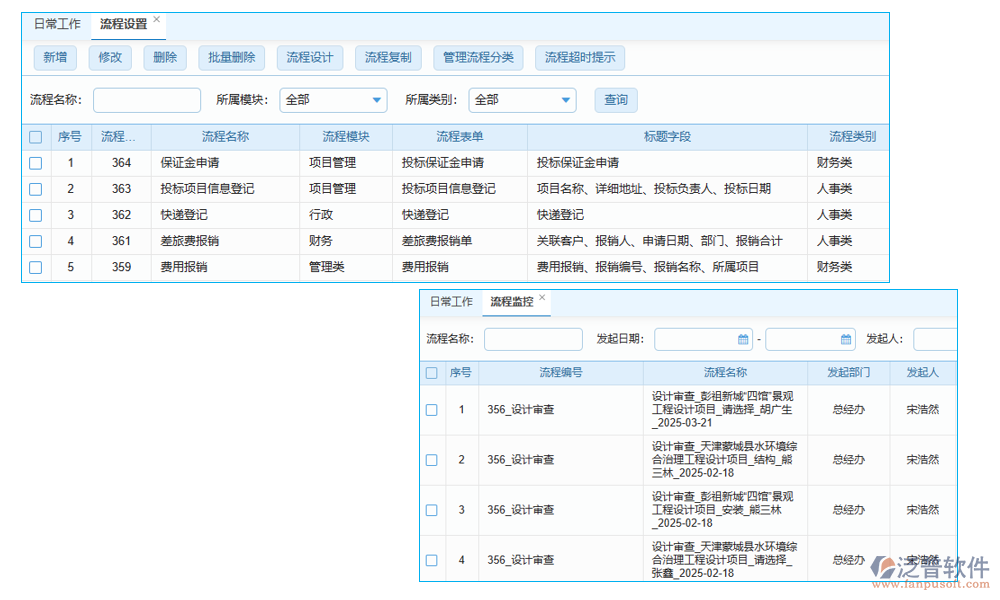Click the 查询 search button
Viewport: 1000px width, 600px height.
[x=615, y=100]
